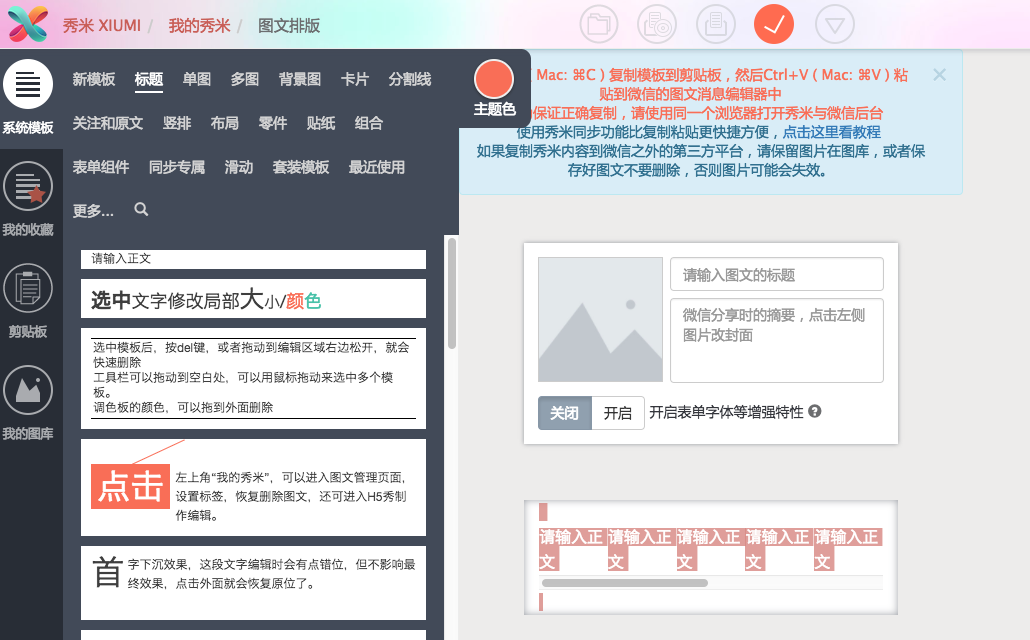Focus the 微信分享时的摘要 summary field

(776, 340)
